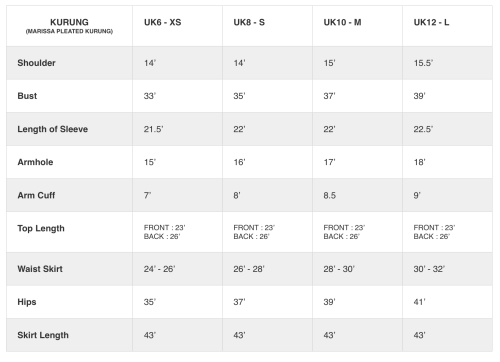Click the Length of Sleeve label

click(x=53, y=129)
